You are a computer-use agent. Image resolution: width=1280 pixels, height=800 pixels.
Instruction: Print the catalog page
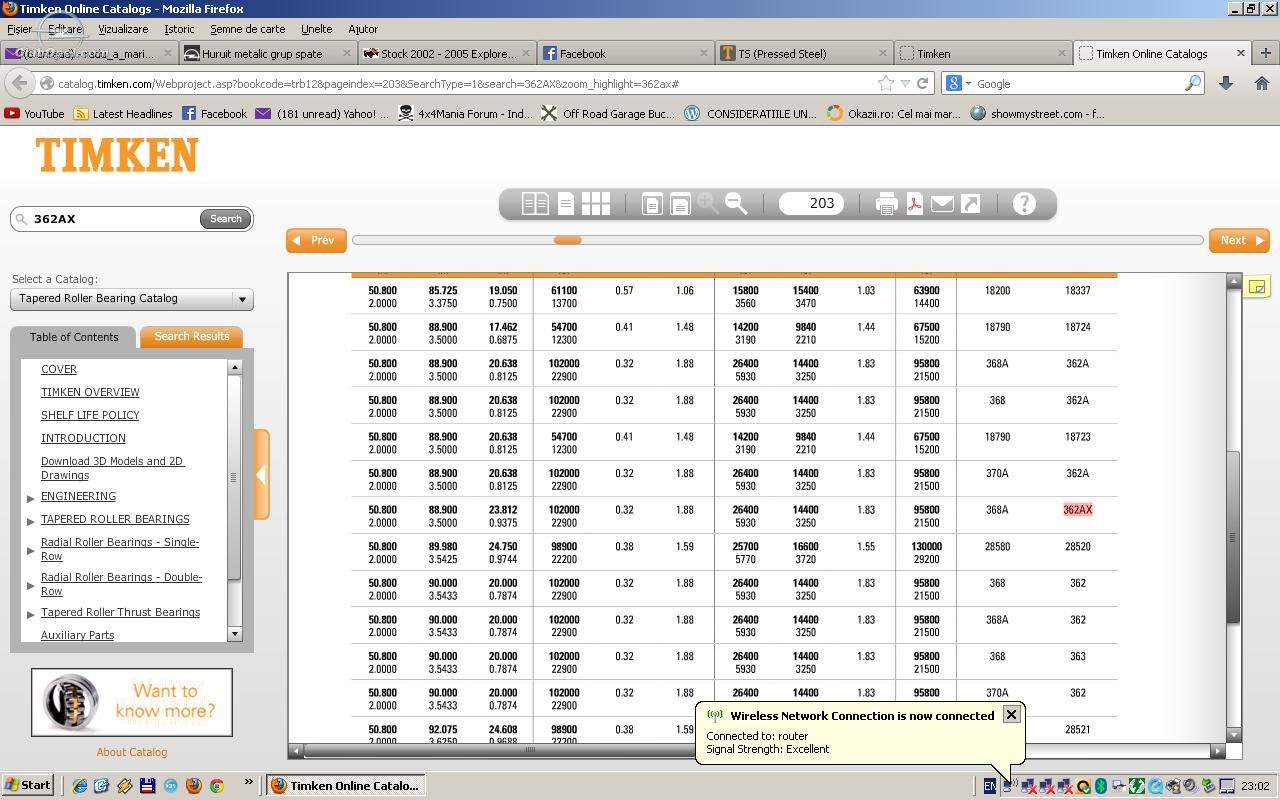[x=886, y=204]
